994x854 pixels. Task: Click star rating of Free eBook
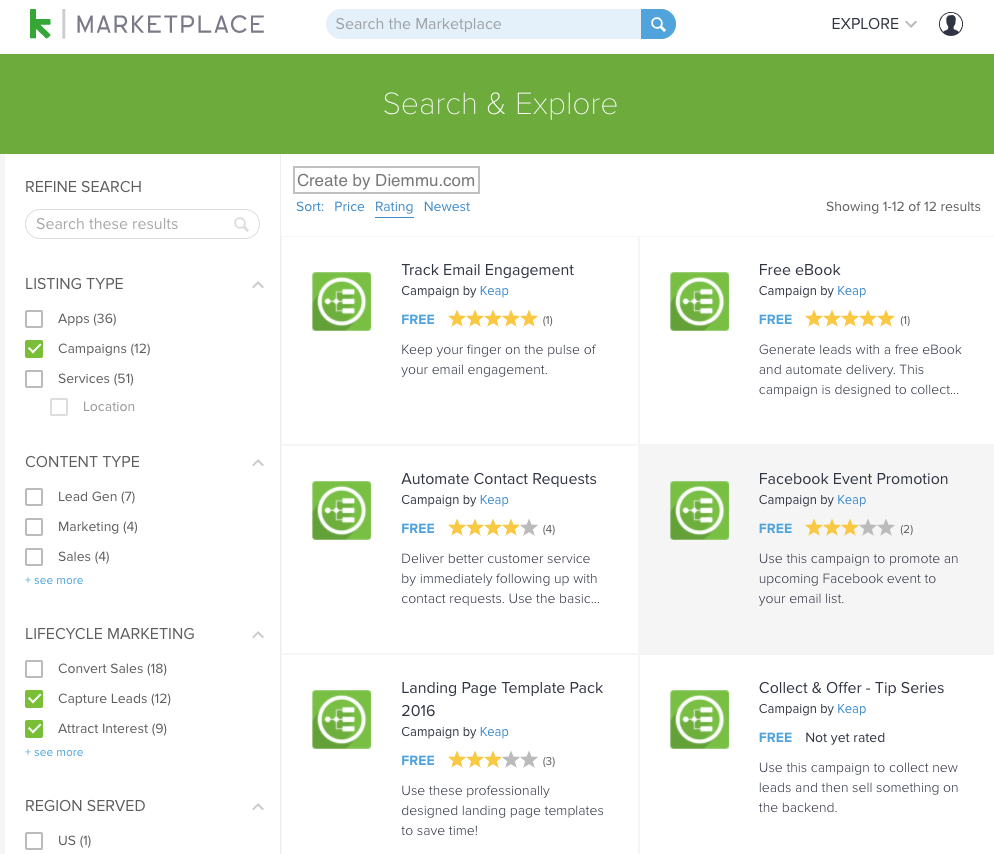(849, 319)
